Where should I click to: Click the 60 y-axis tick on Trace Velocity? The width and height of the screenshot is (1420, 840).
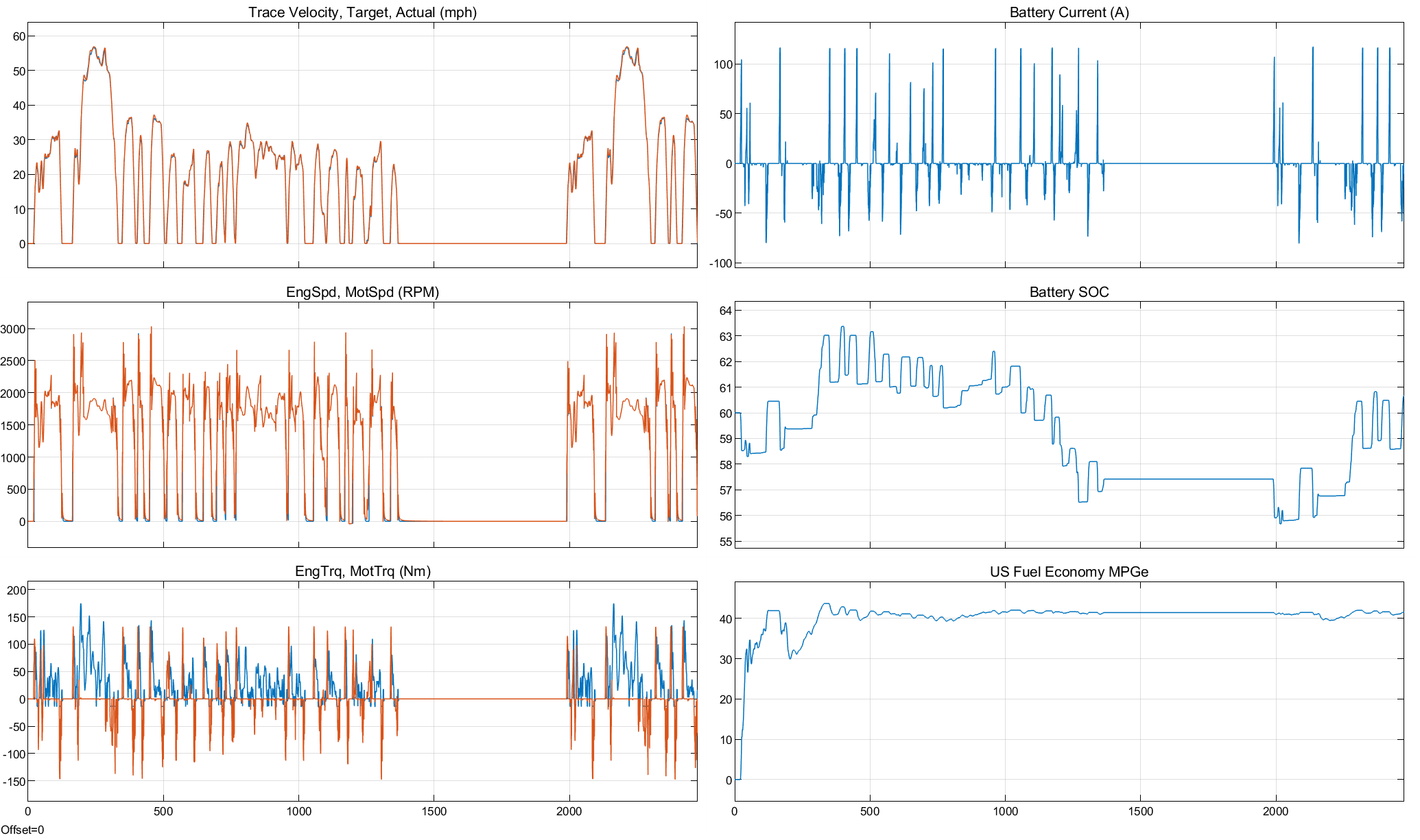coord(19,36)
